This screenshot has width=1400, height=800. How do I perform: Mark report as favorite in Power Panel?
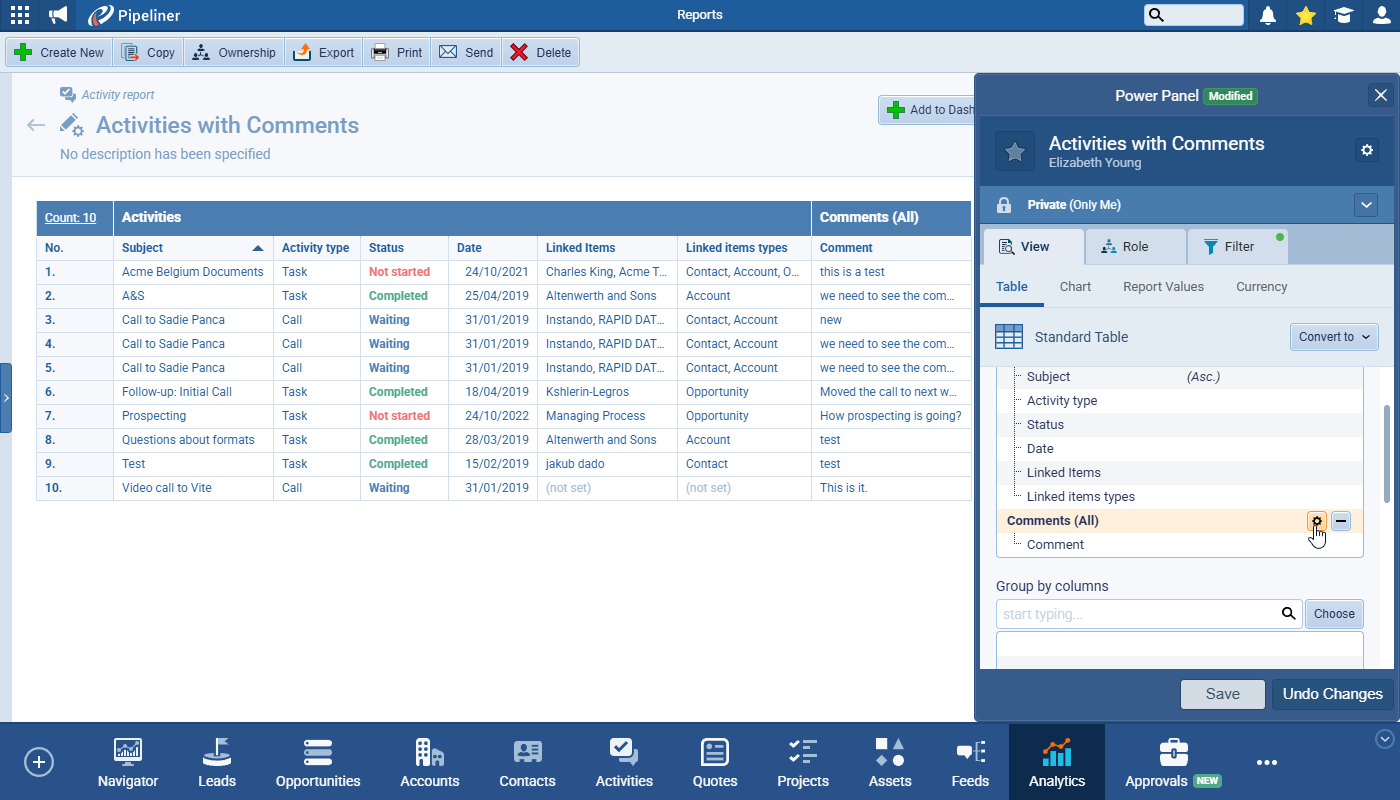[1015, 151]
